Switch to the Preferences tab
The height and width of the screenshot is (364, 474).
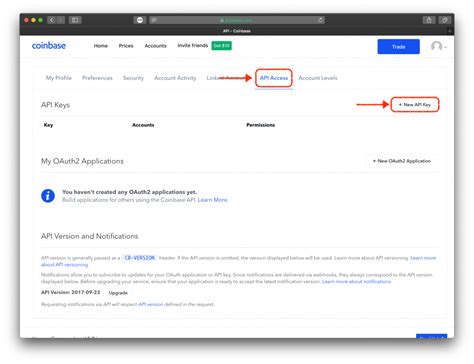pos(97,78)
